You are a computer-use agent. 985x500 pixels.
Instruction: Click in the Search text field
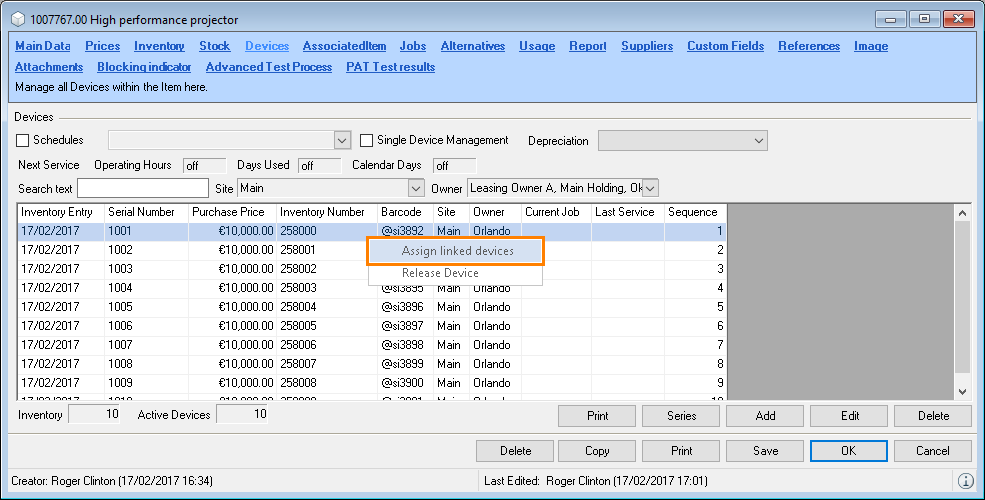tap(143, 188)
